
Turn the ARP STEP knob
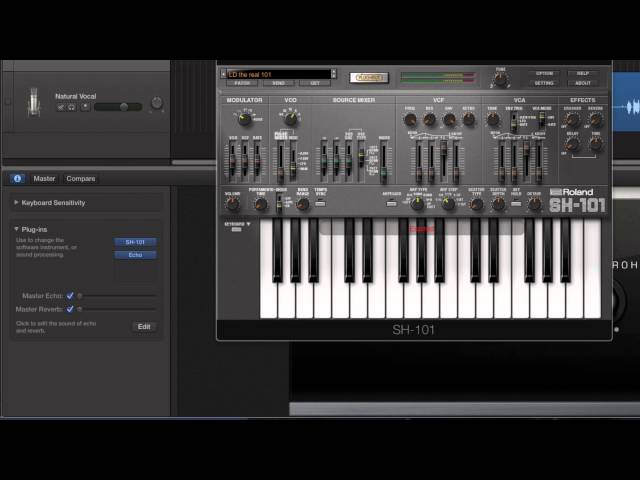[448, 204]
